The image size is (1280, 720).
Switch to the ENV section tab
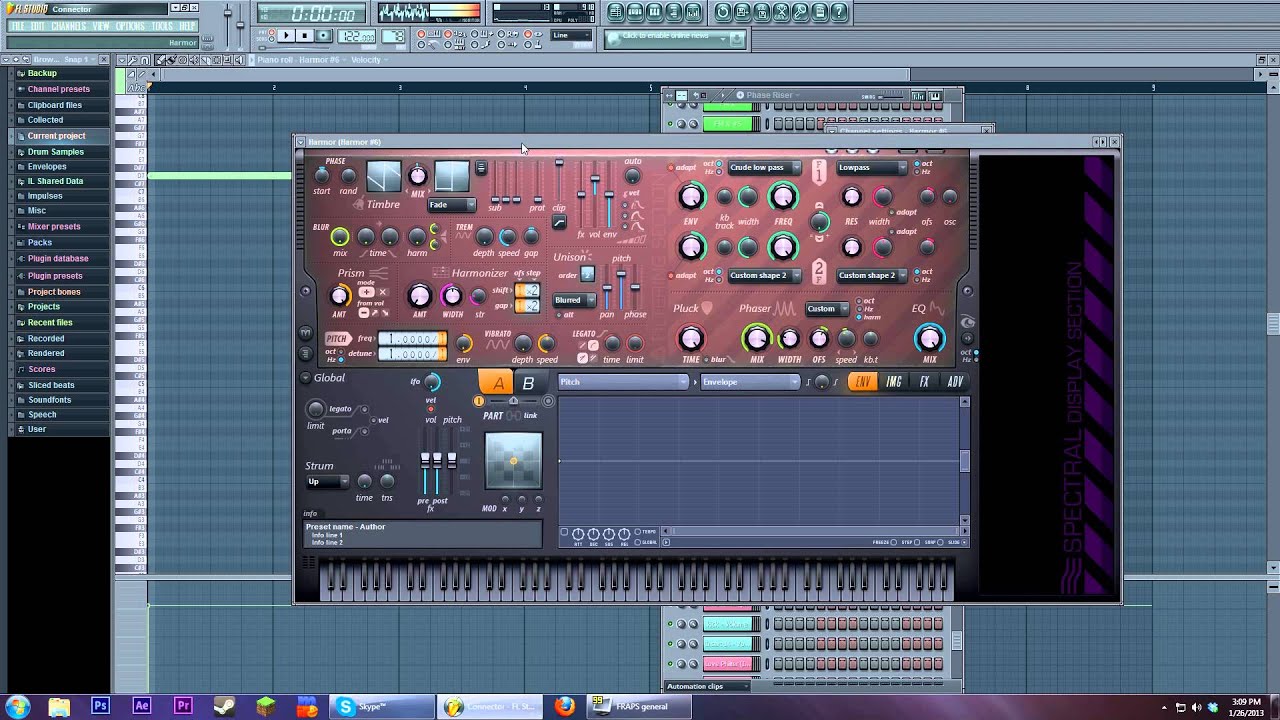click(x=862, y=382)
